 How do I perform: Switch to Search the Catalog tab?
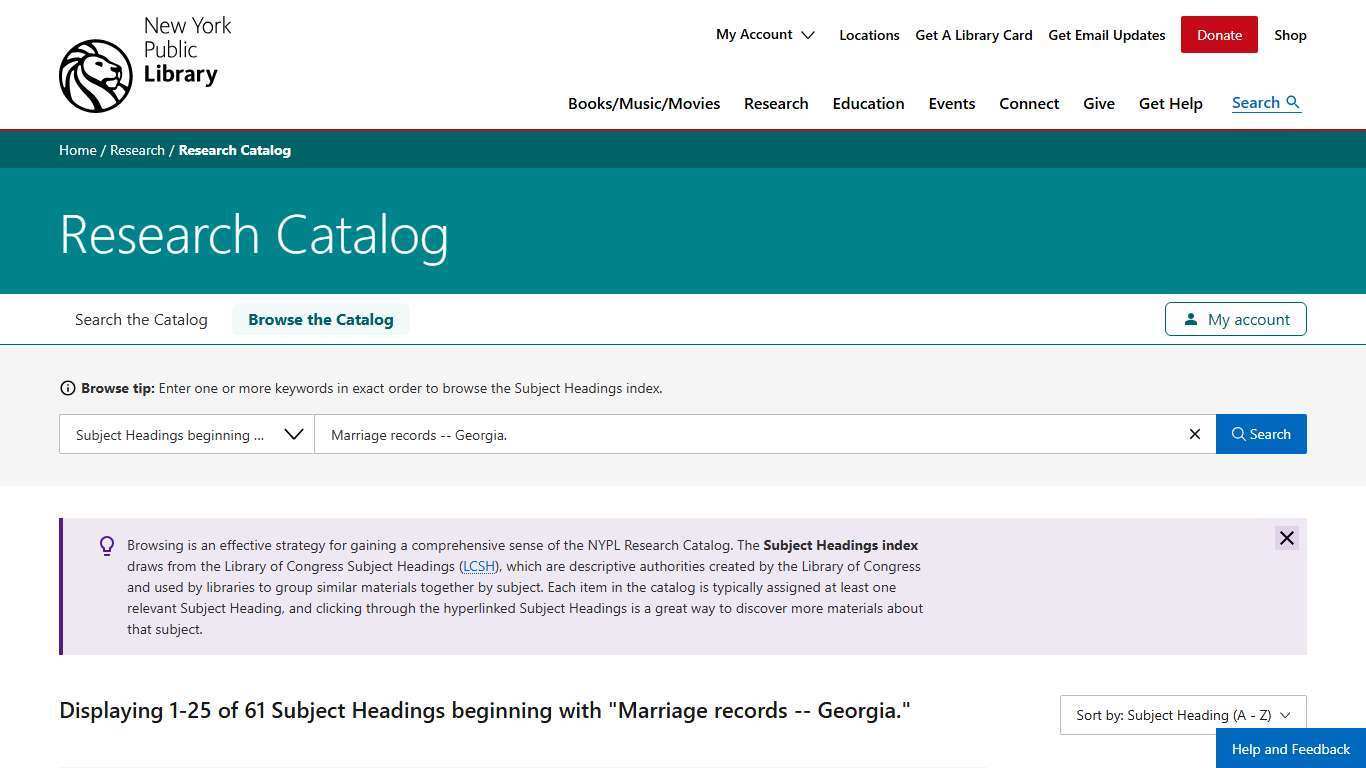[x=141, y=320]
